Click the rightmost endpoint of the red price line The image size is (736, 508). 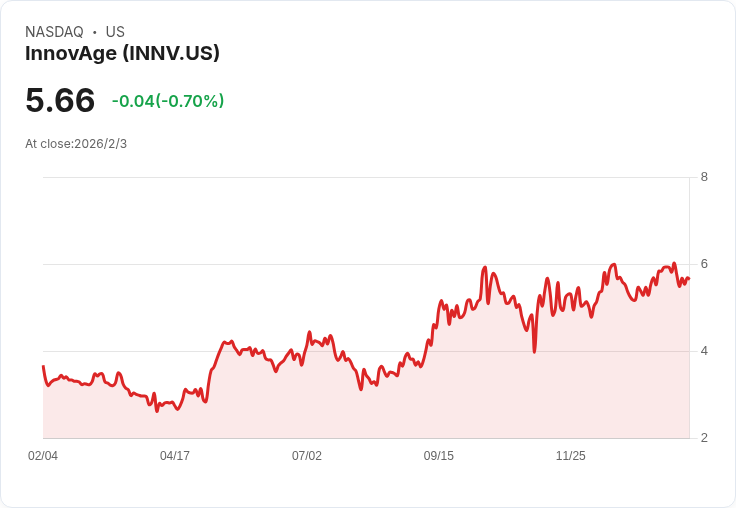[689, 279]
